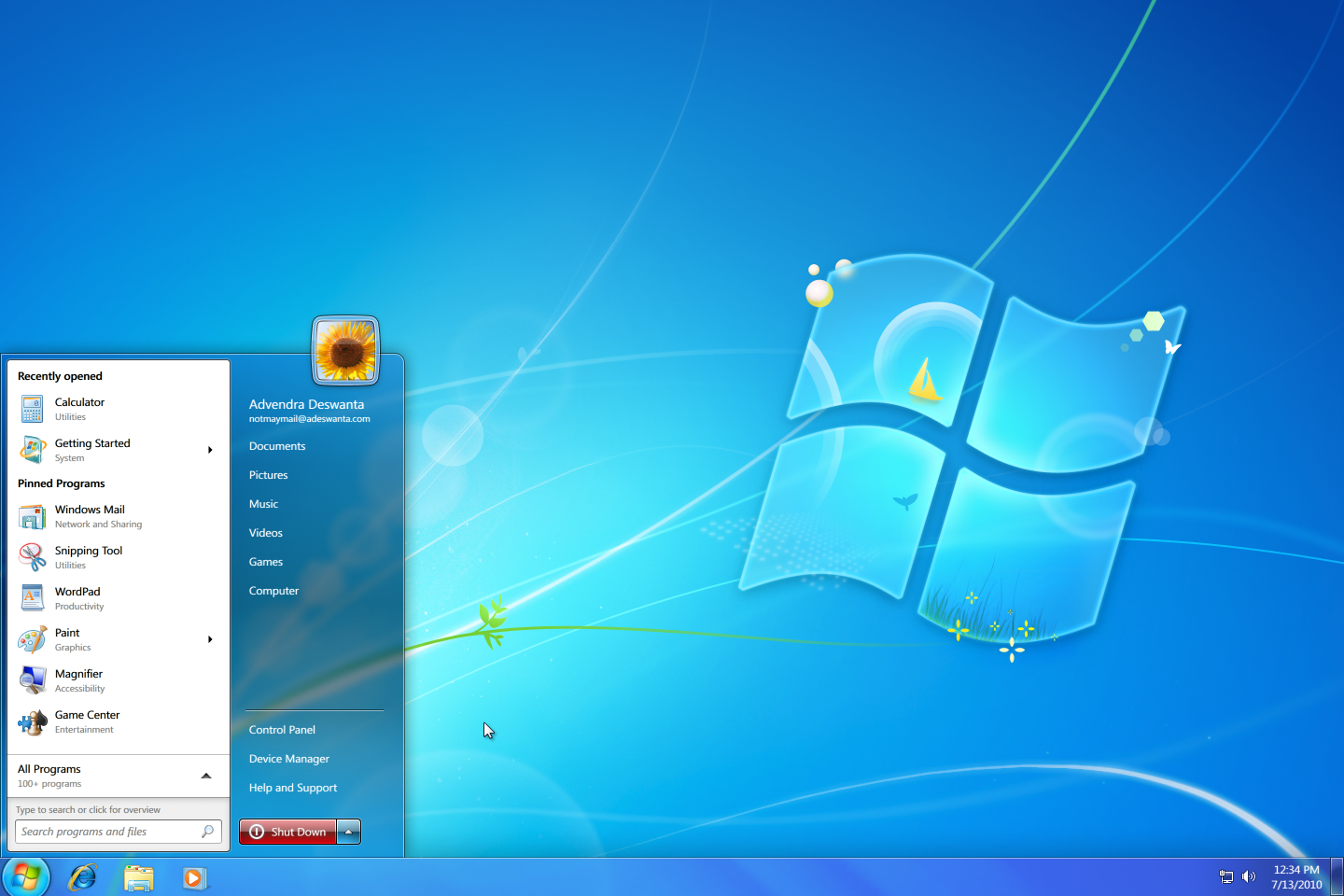Click the sunflower user account picture
The height and width of the screenshot is (896, 1344).
tap(345, 350)
